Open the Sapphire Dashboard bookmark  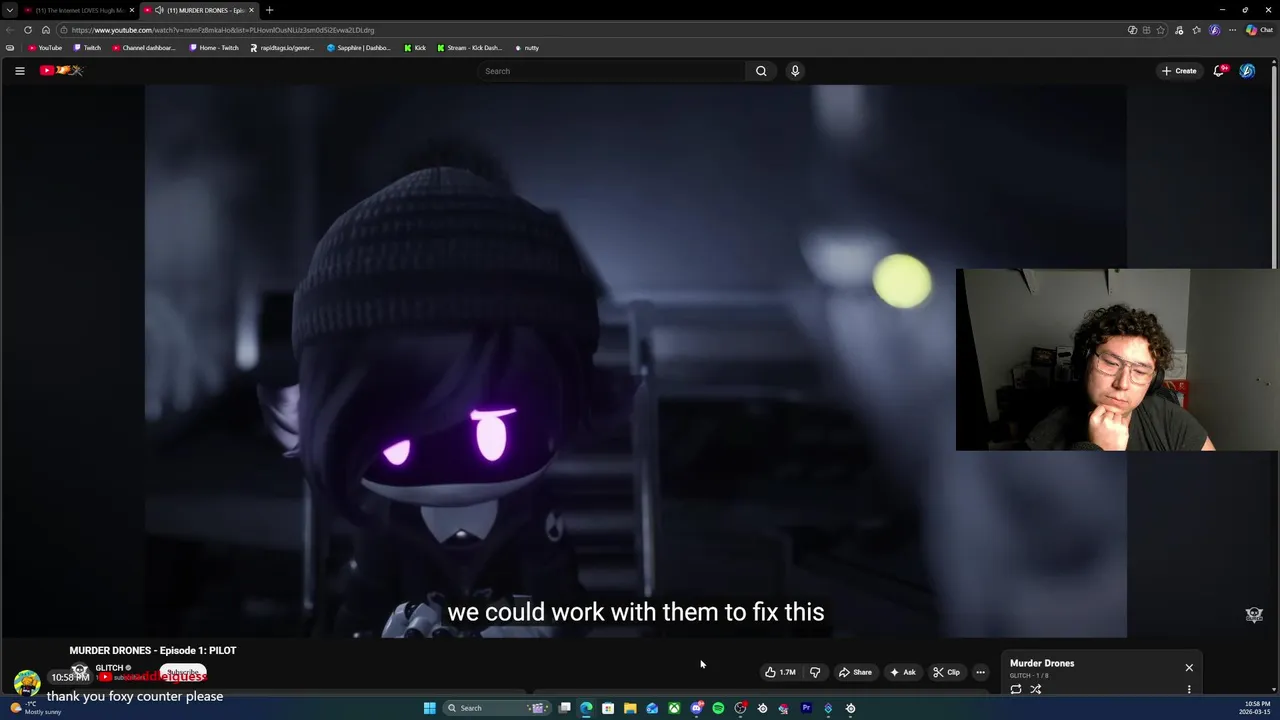(x=359, y=48)
